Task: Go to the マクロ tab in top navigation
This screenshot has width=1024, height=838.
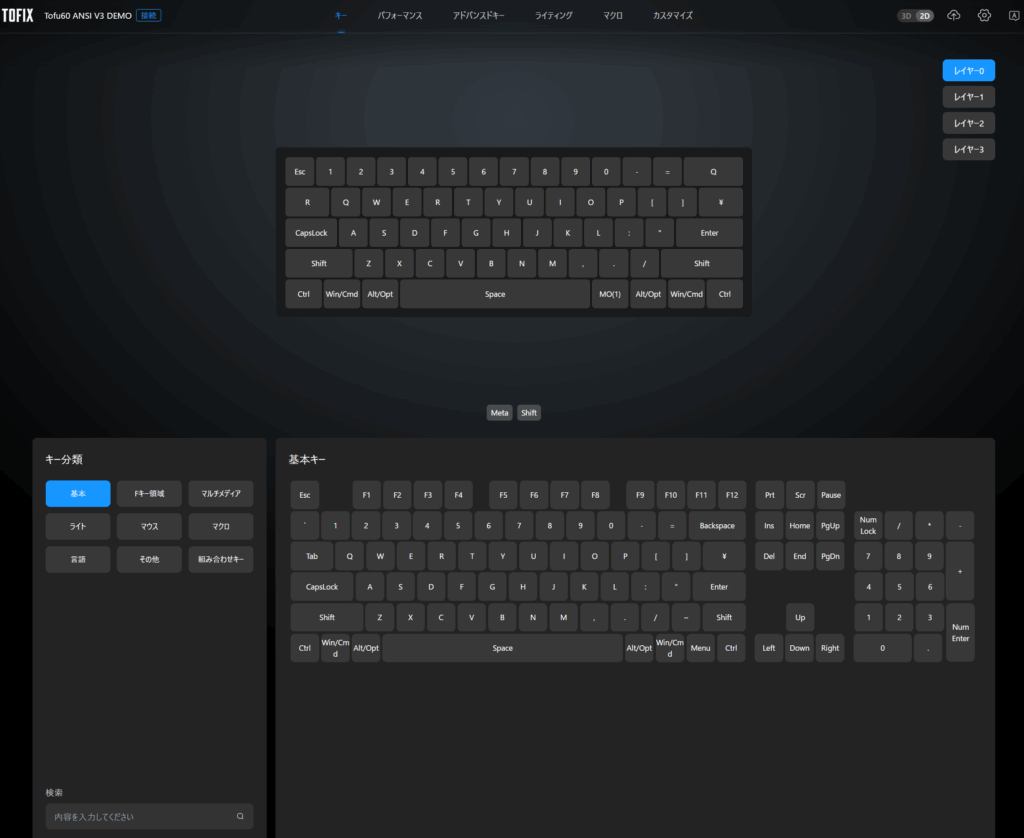Action: (x=613, y=16)
